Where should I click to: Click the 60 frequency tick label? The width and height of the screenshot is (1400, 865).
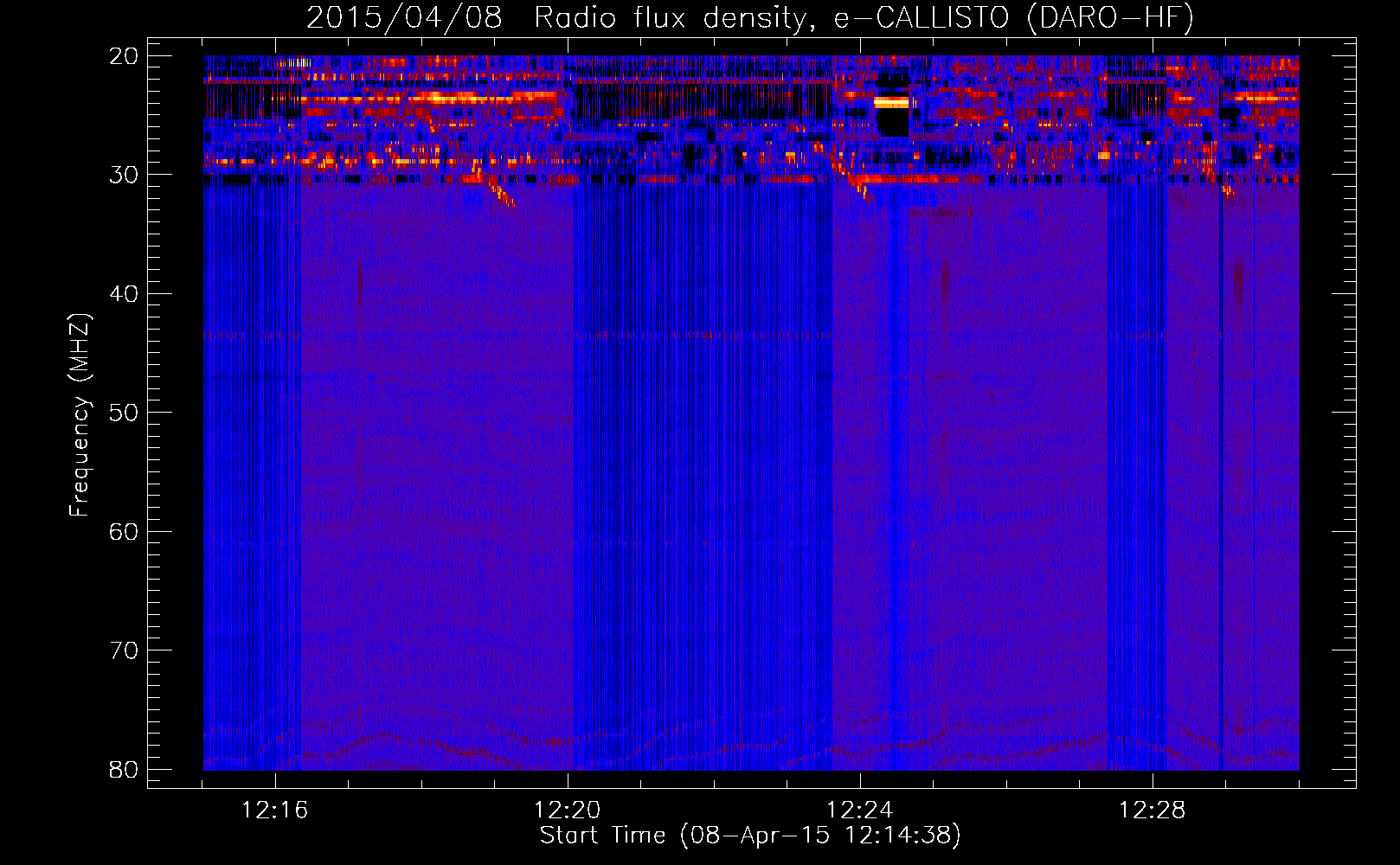124,531
